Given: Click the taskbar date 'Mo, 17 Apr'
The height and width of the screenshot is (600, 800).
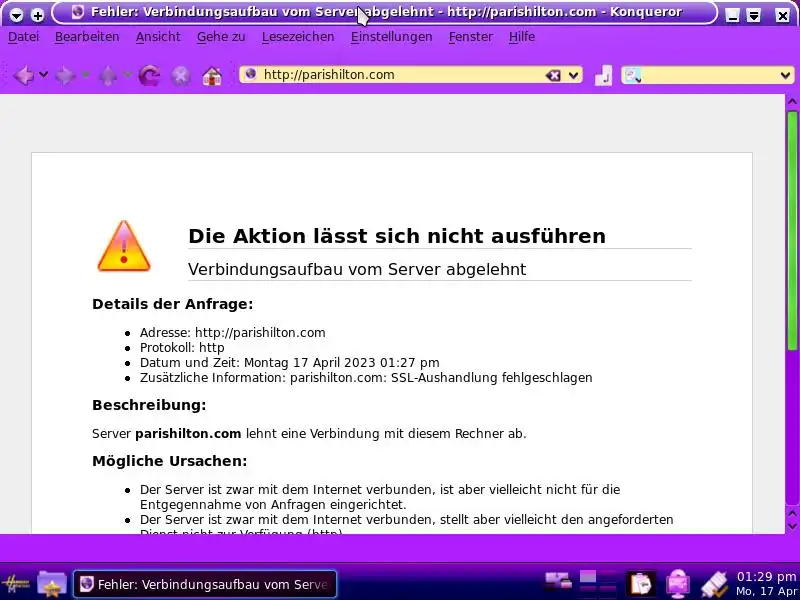Looking at the screenshot, I should (x=766, y=591).
